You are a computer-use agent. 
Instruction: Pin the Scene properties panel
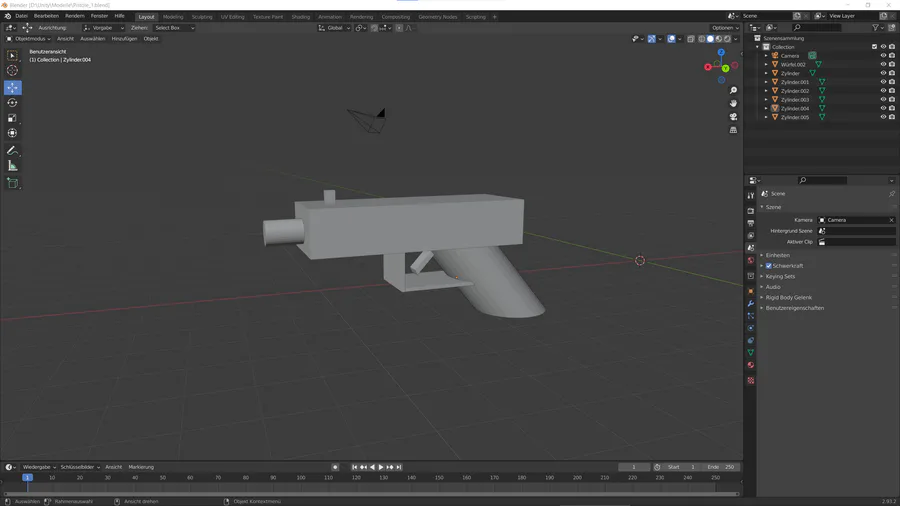point(891,194)
